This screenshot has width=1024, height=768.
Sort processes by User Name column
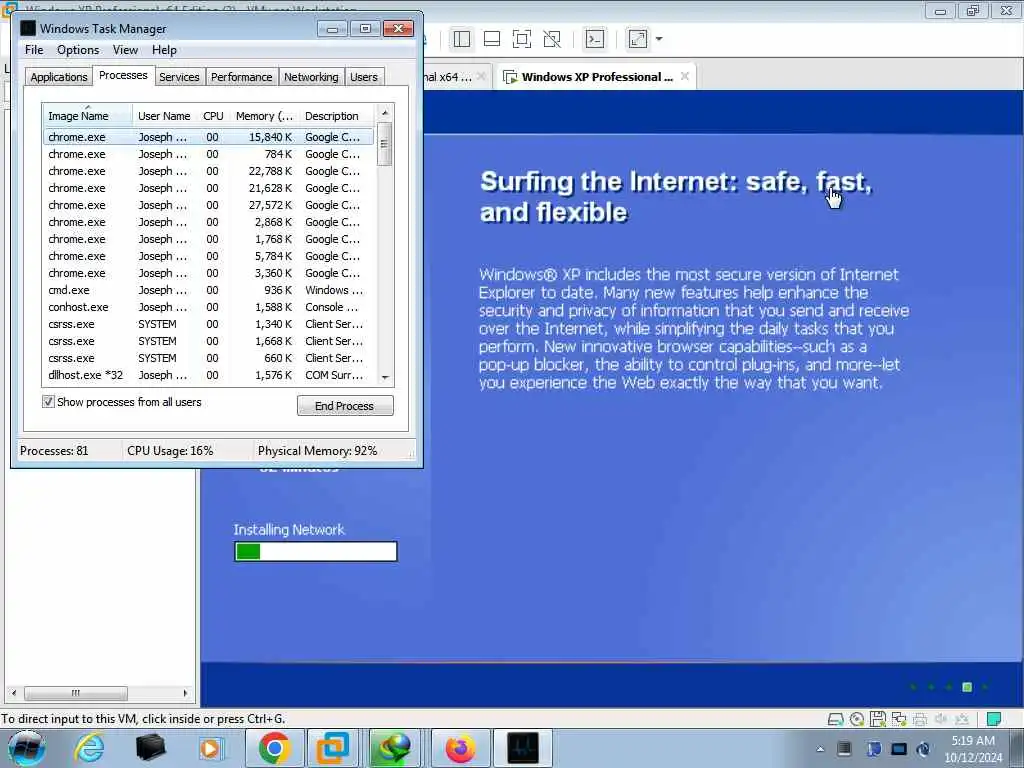(165, 116)
